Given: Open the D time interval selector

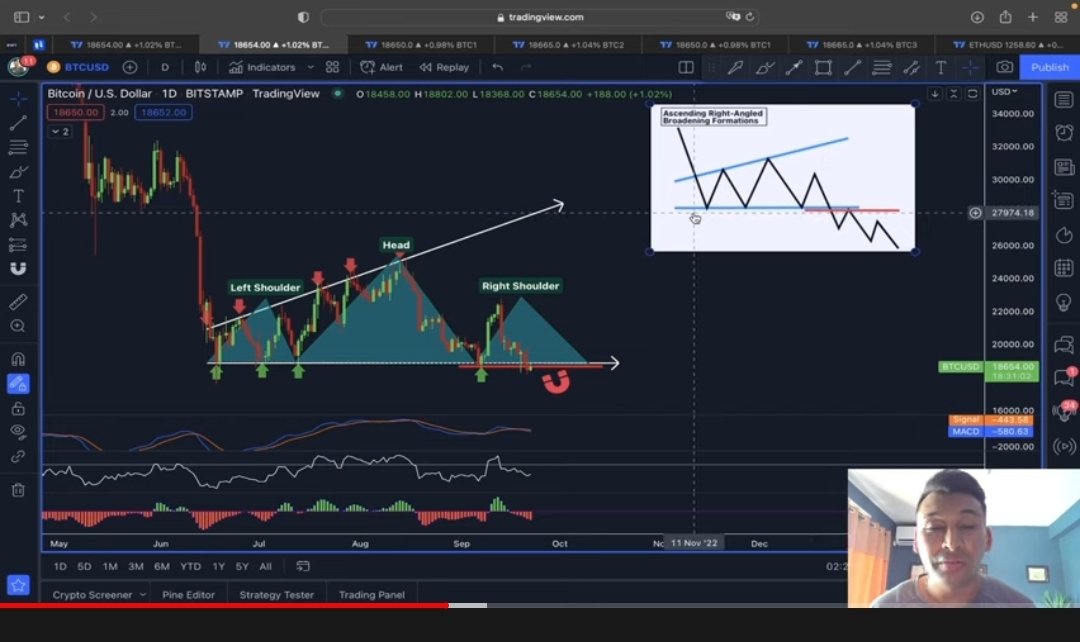Looking at the screenshot, I should (165, 67).
